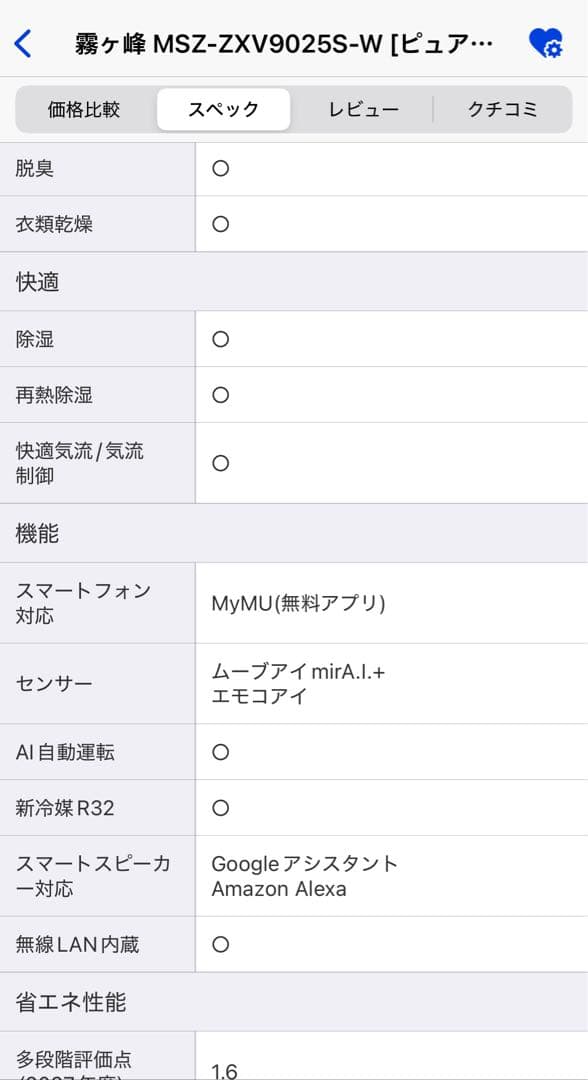Tap the 無線LAN内蔵 row
This screenshot has width=588, height=1080.
(95, 943)
